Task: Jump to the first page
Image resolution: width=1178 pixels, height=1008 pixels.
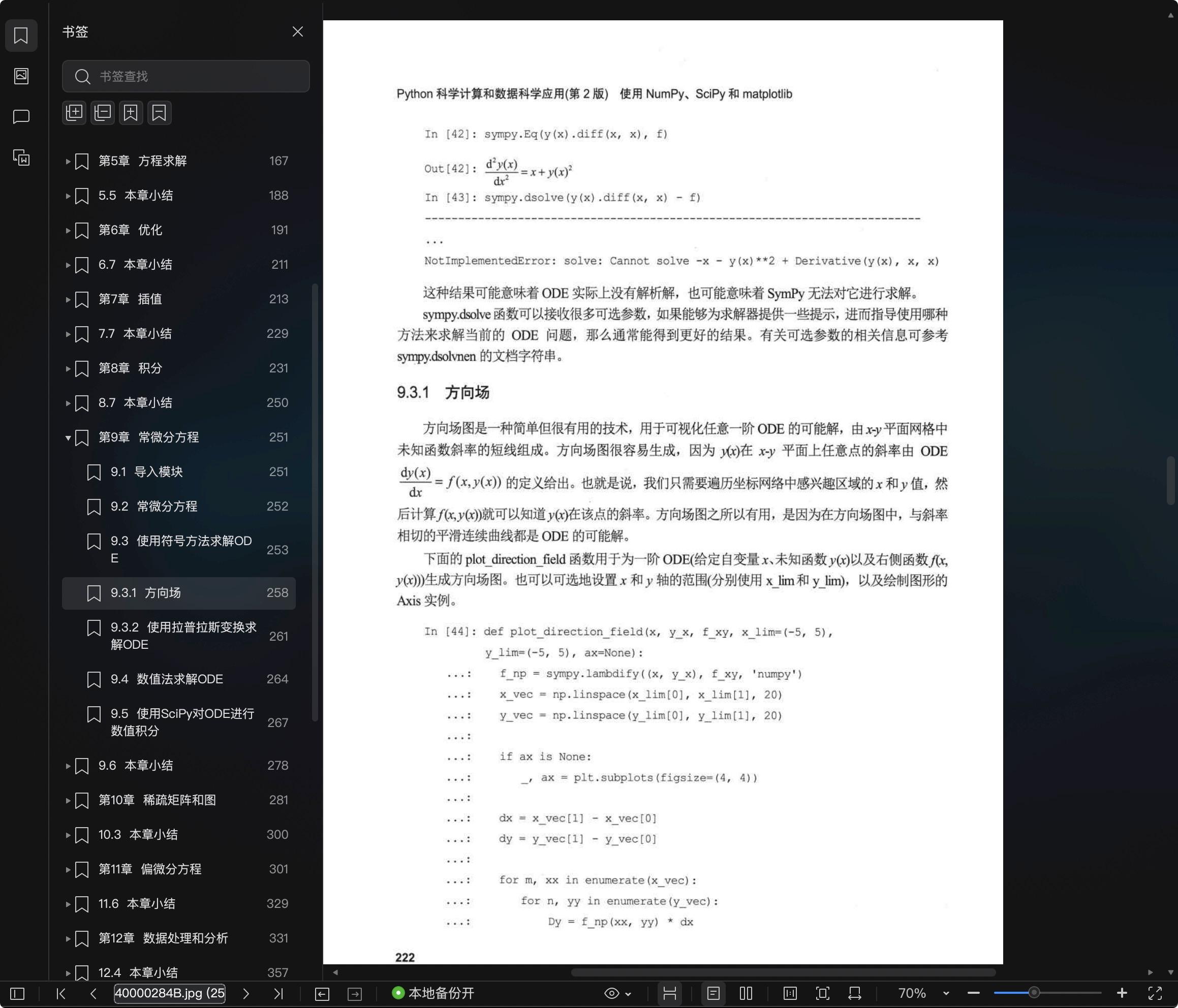Action: click(61, 994)
